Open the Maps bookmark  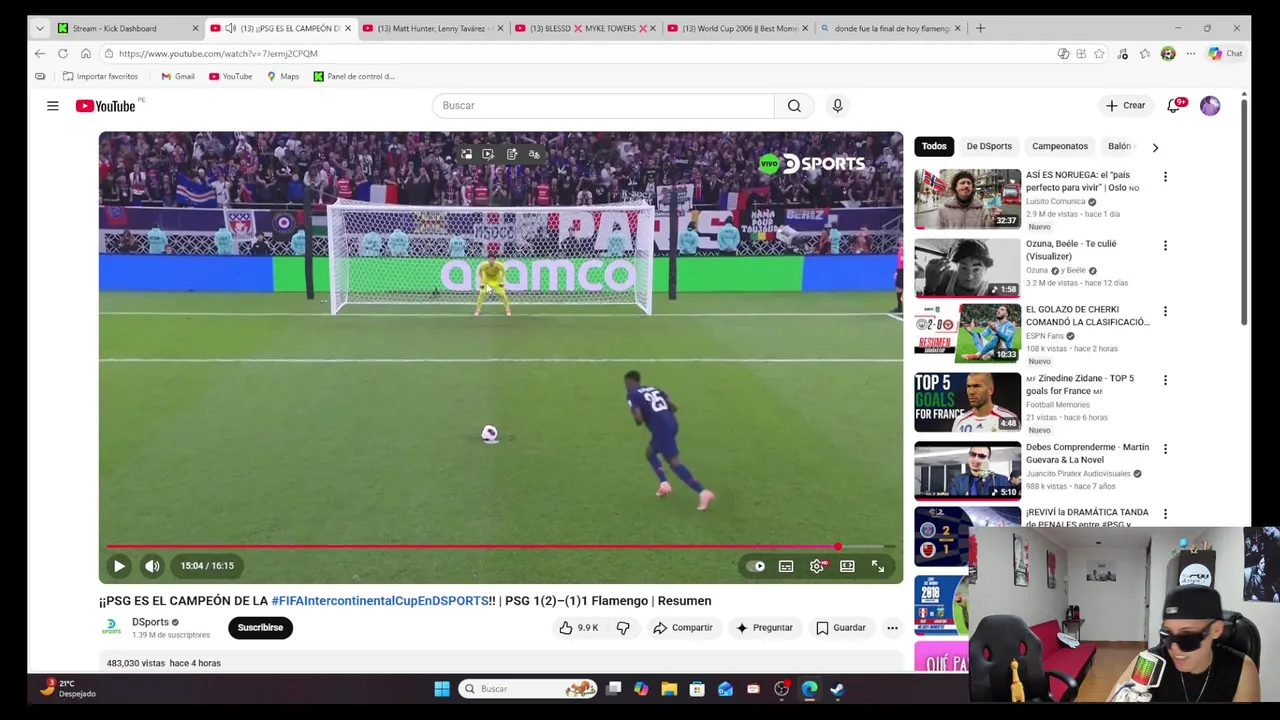coord(283,76)
